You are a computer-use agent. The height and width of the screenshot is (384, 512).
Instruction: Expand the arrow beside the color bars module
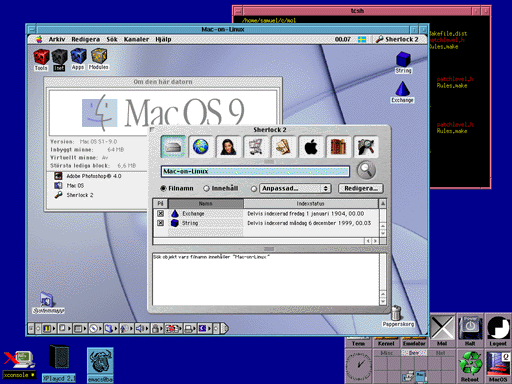point(54,329)
